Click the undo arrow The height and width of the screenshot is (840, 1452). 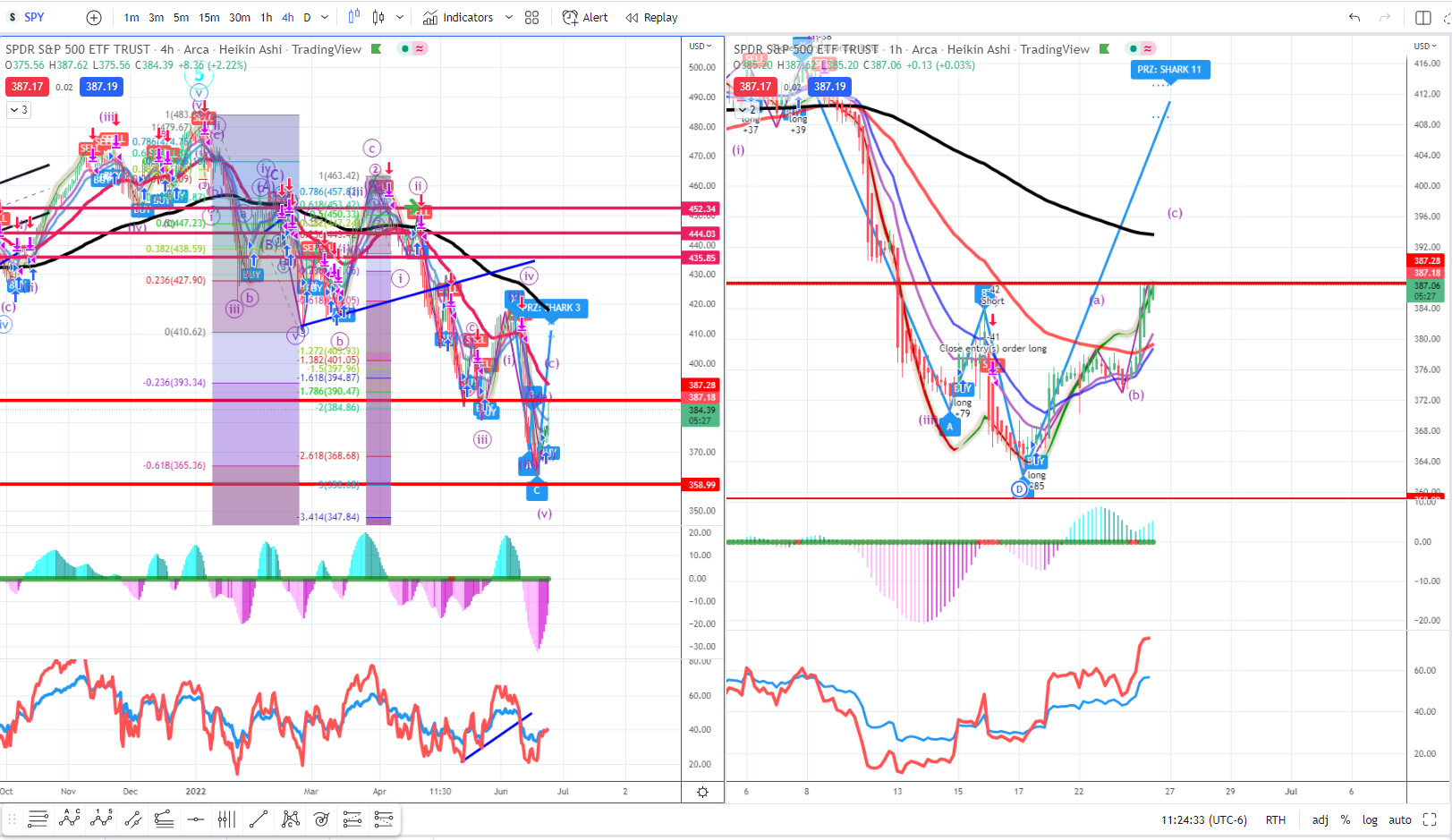1354,17
